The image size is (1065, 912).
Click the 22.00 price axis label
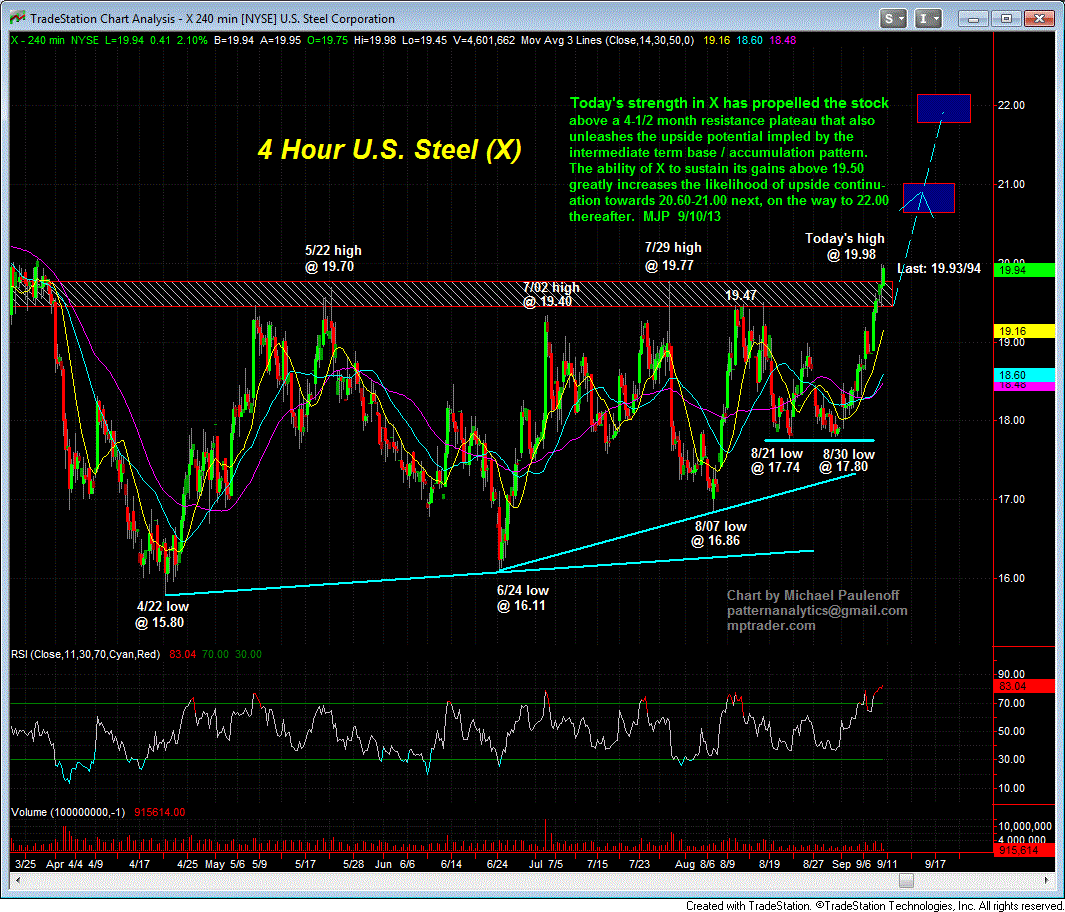pos(1011,105)
